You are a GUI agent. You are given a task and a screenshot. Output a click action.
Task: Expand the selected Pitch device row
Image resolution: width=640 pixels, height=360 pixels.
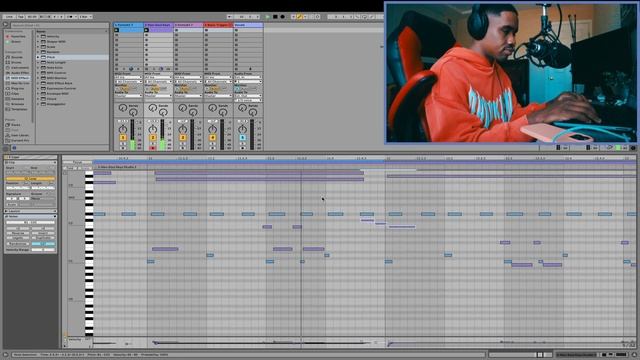pos(38,57)
